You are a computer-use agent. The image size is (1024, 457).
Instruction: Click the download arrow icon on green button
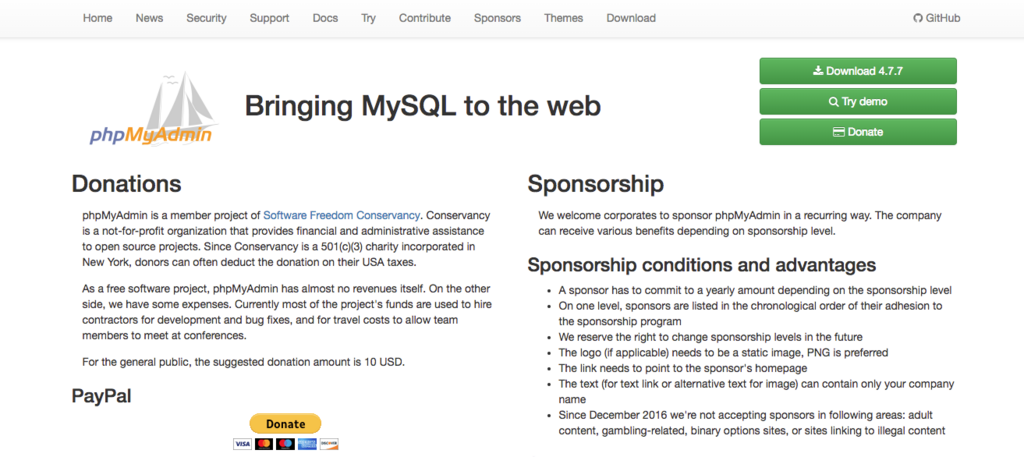tap(818, 71)
